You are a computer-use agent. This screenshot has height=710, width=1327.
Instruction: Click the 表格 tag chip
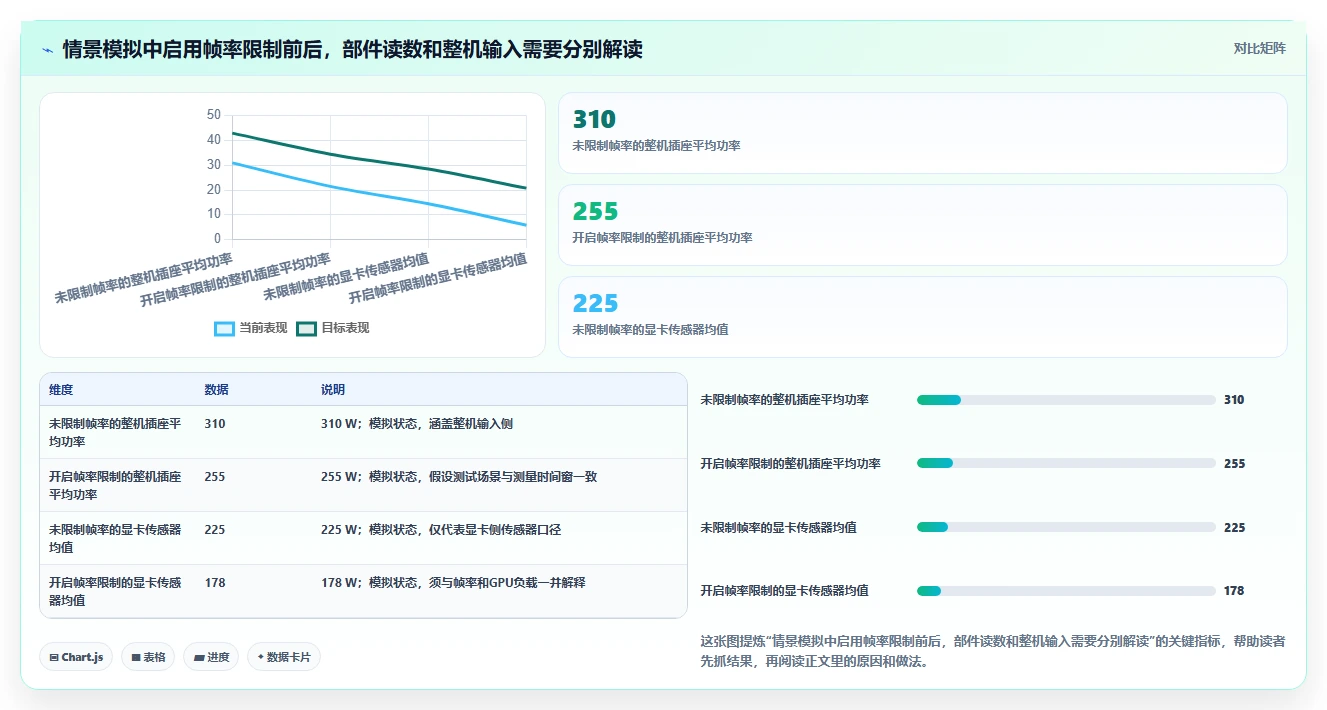click(148, 657)
